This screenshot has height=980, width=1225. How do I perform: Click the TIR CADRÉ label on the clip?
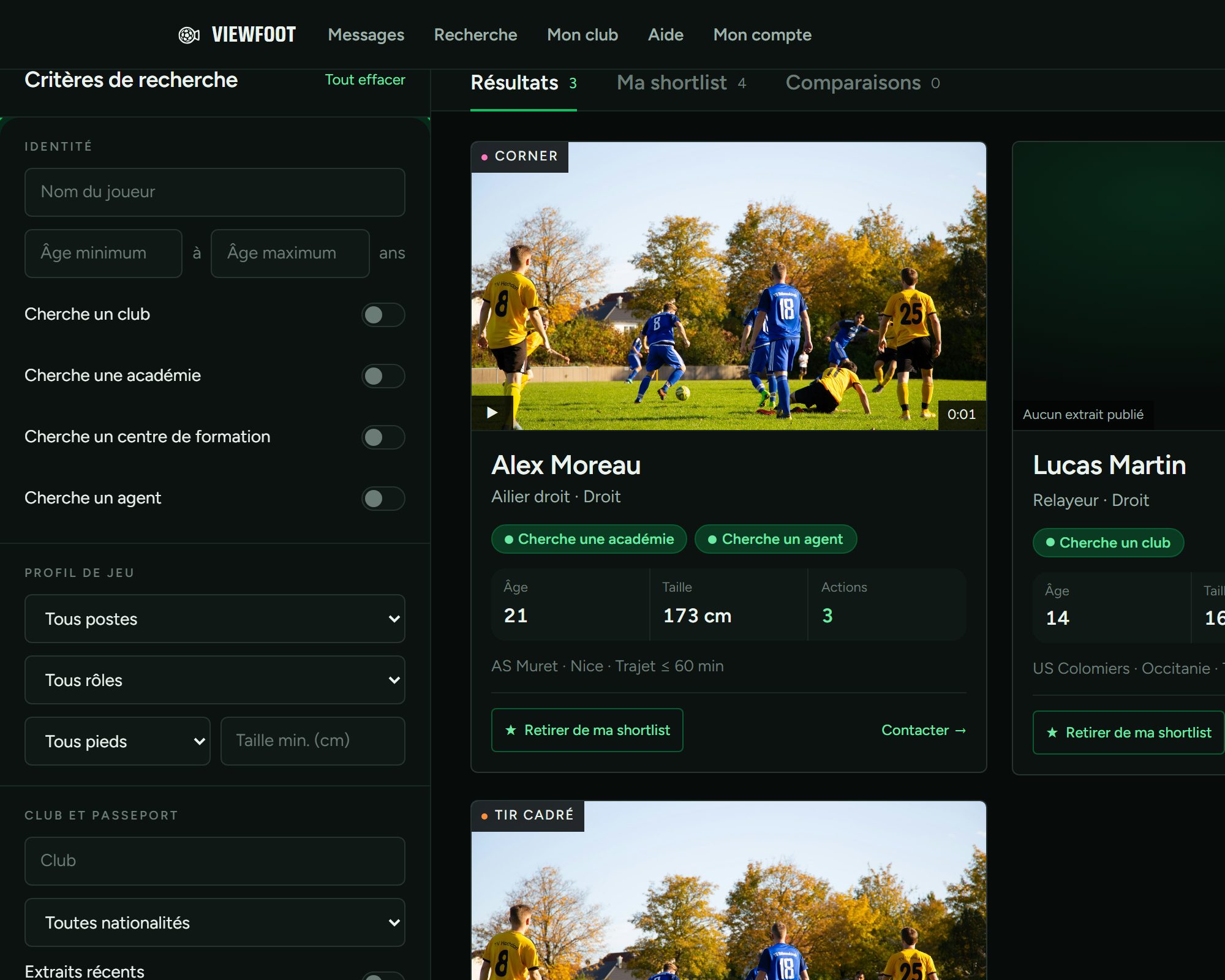tap(528, 816)
